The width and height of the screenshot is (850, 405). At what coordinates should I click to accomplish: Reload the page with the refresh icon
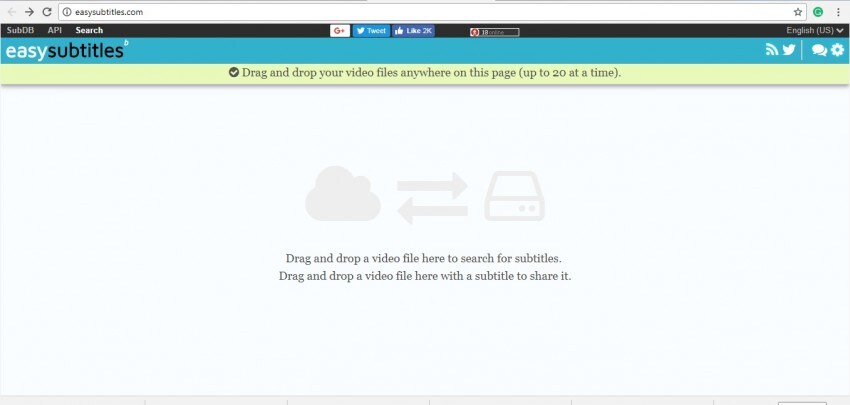(x=46, y=12)
